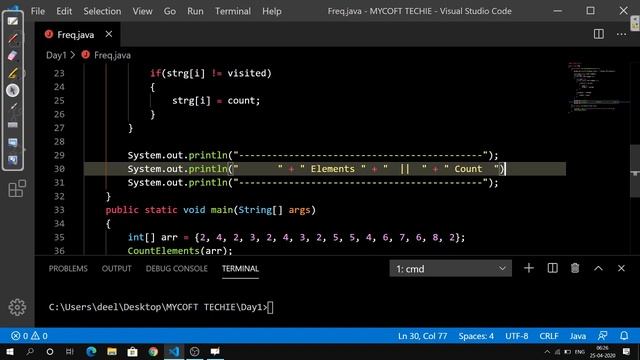Open File Explorer from taskbar
Screen dimensions: 640x360
click(112, 351)
